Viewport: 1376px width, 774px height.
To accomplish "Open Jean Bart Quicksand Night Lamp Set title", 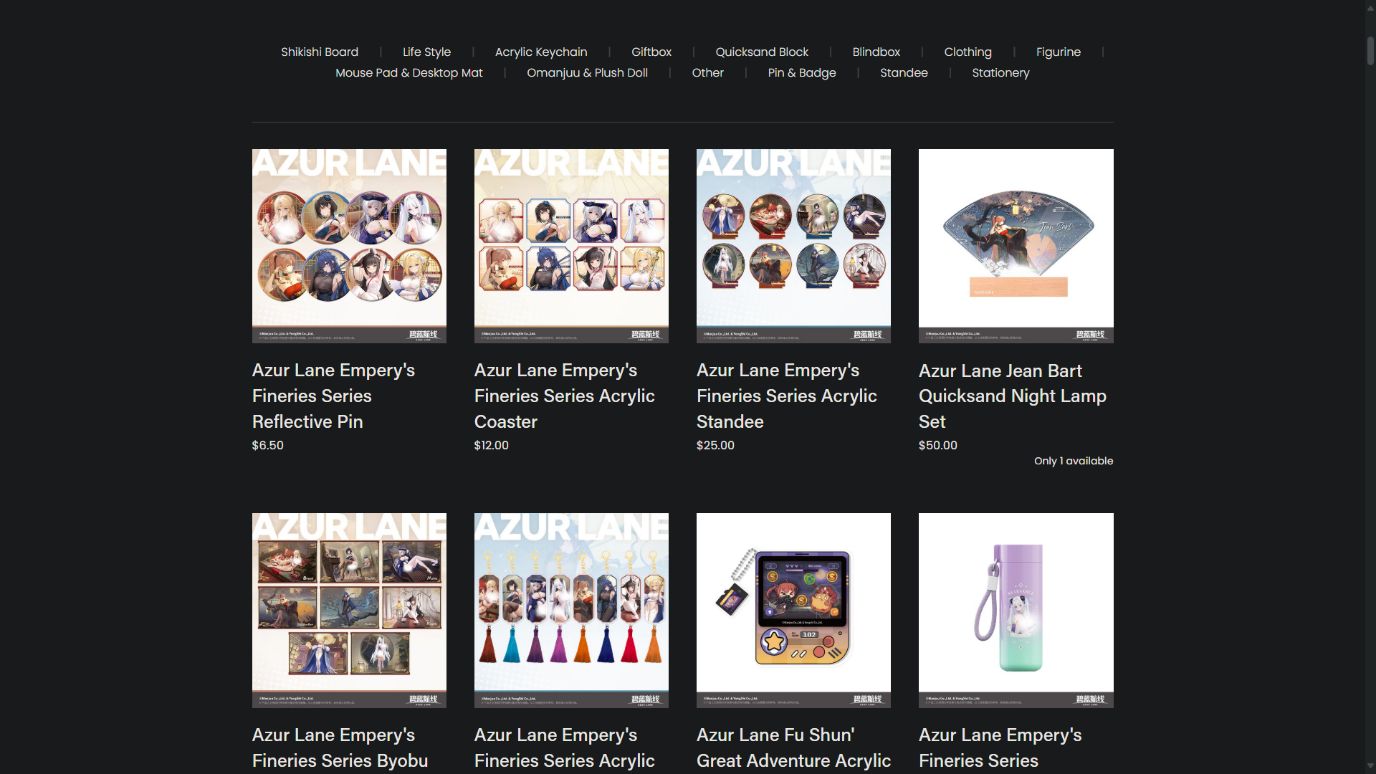I will 1013,396.
